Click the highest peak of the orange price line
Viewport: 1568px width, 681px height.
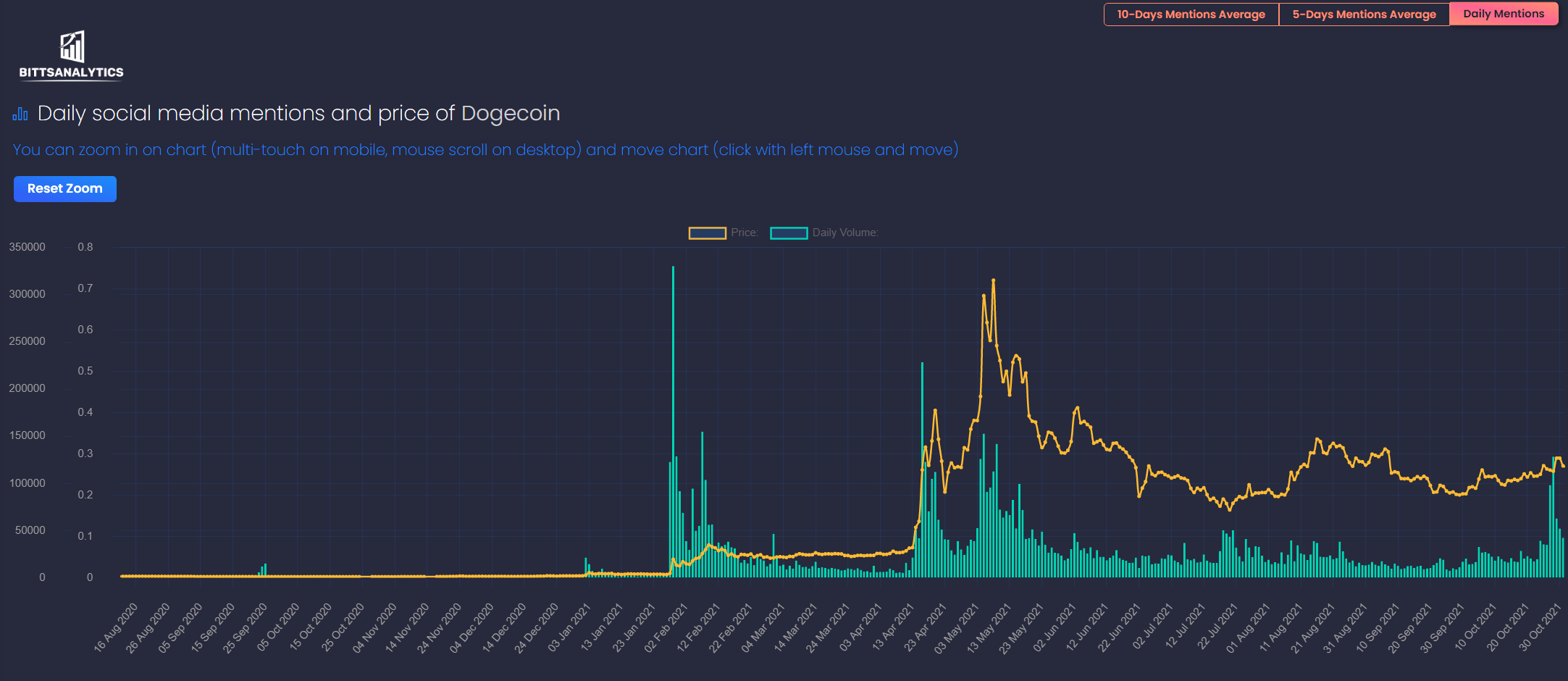993,280
